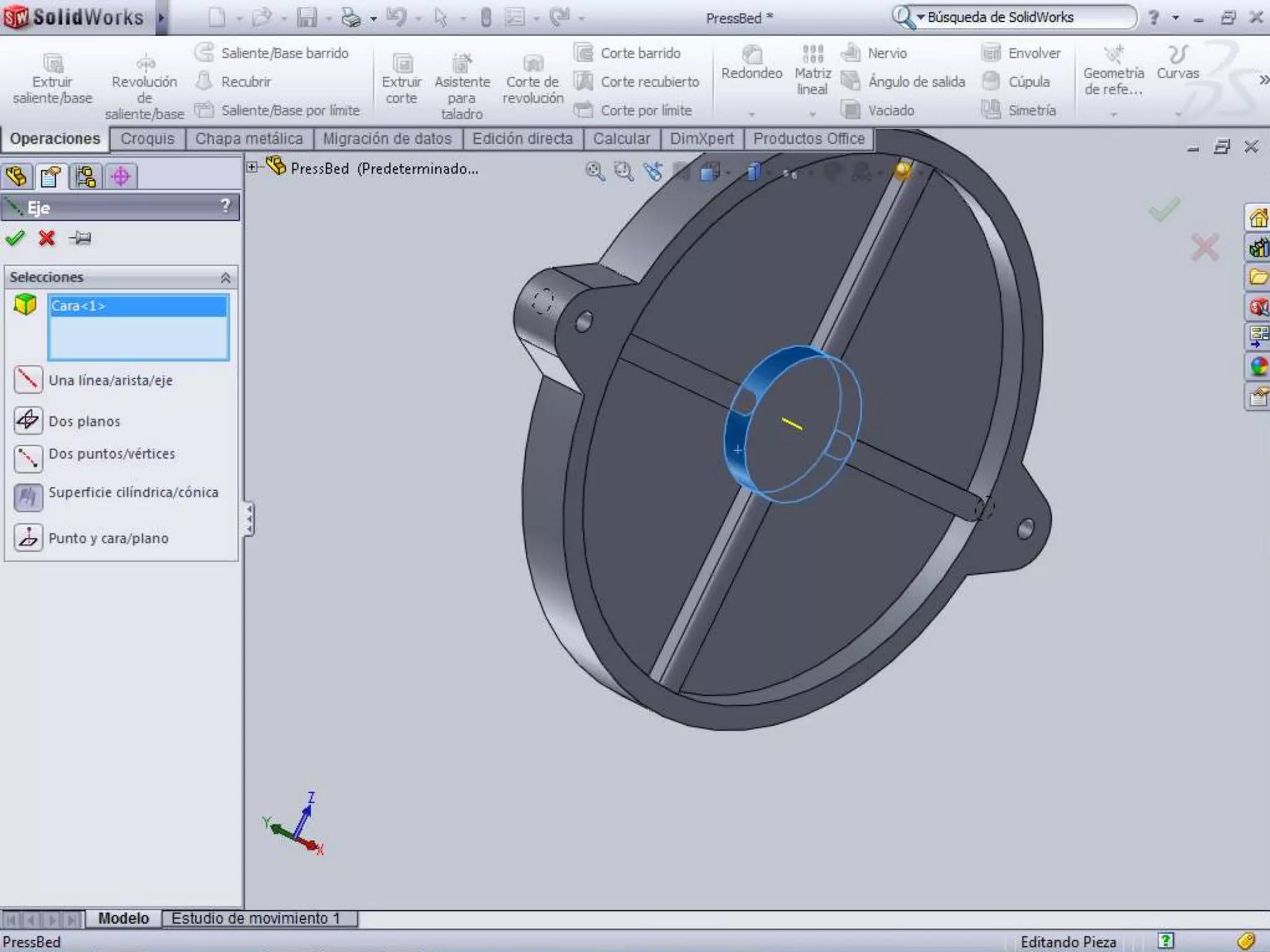
Task: Pin the Eje property panel open
Action: click(80, 238)
